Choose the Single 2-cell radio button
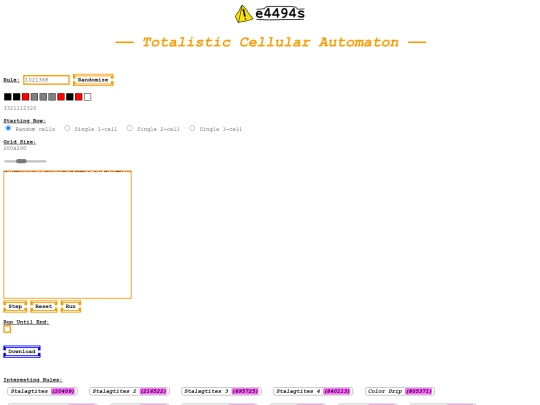 (129, 128)
